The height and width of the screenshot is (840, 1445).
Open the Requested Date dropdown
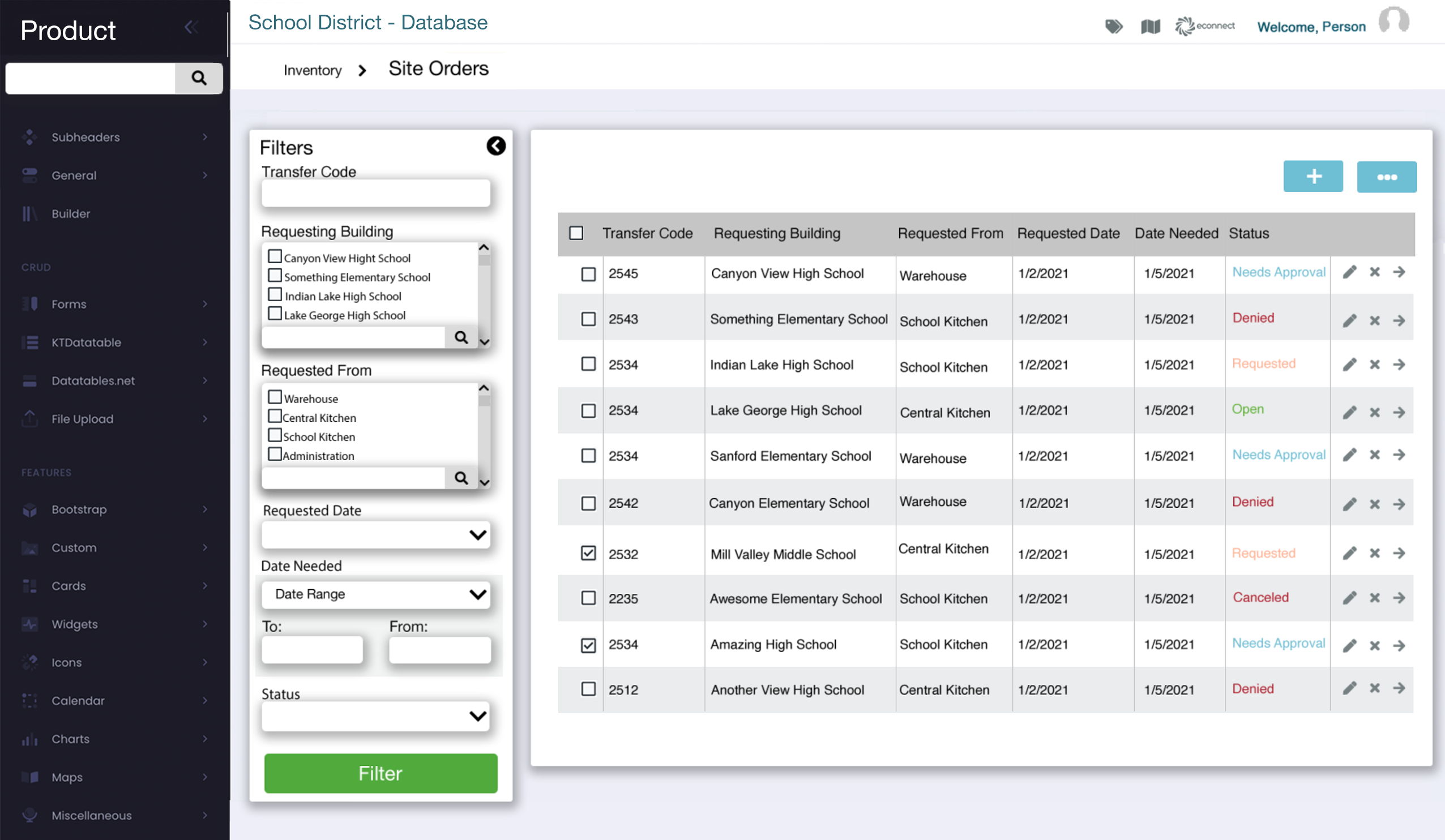(x=375, y=535)
